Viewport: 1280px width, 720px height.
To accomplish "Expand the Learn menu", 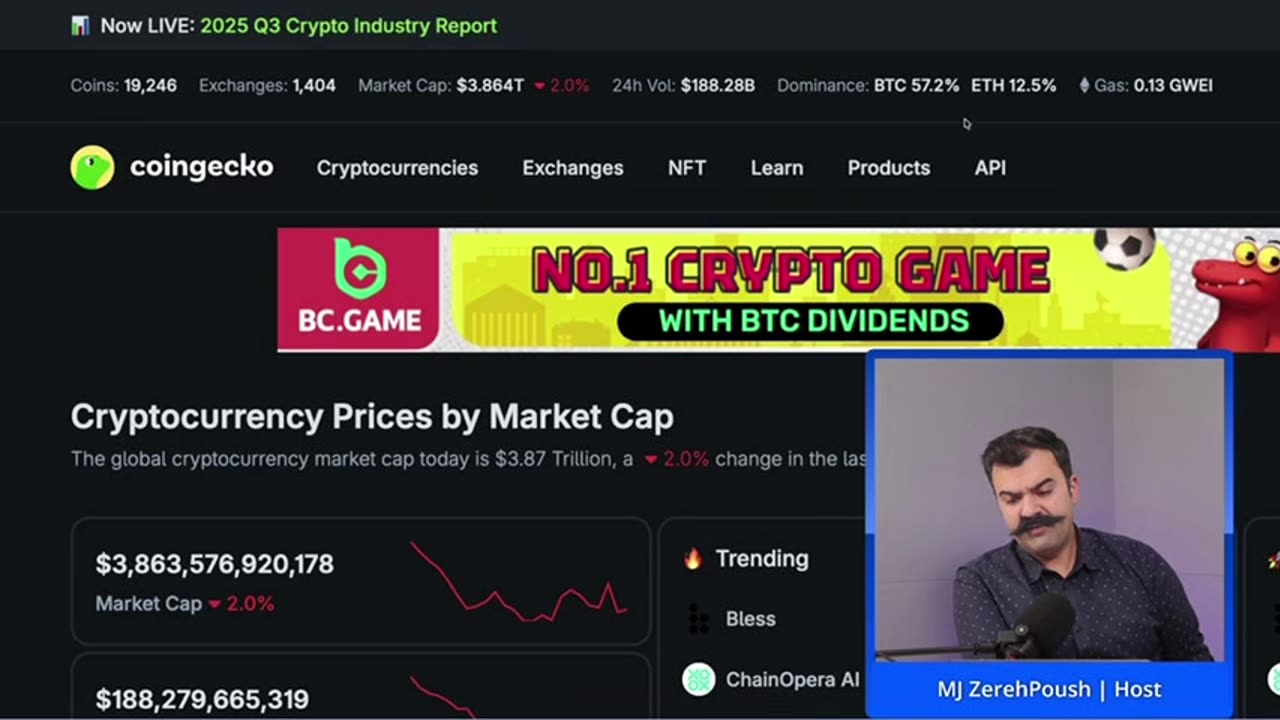I will coord(777,168).
